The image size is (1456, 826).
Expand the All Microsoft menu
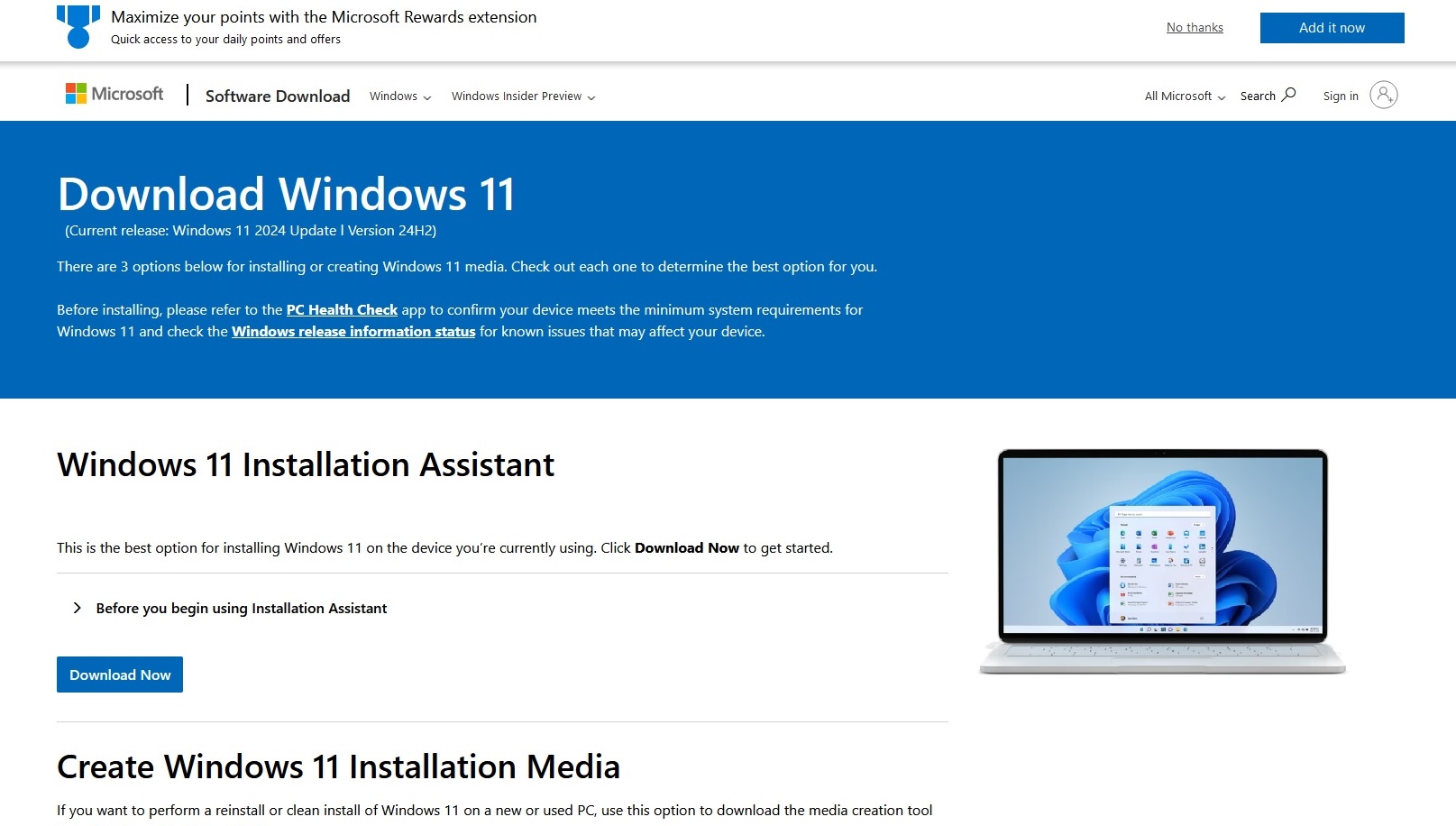click(x=1185, y=96)
